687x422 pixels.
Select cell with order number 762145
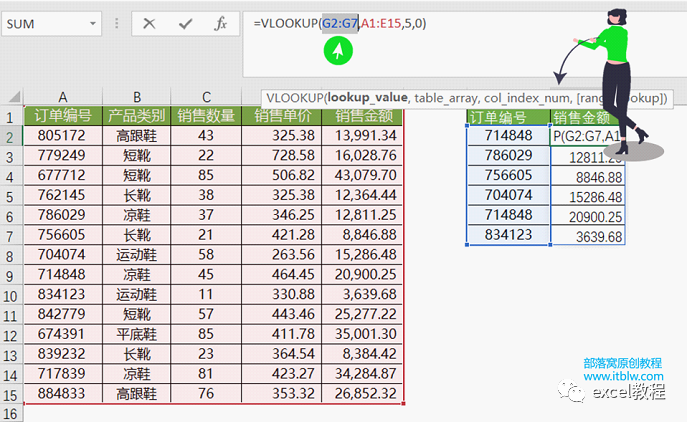[x=63, y=195]
